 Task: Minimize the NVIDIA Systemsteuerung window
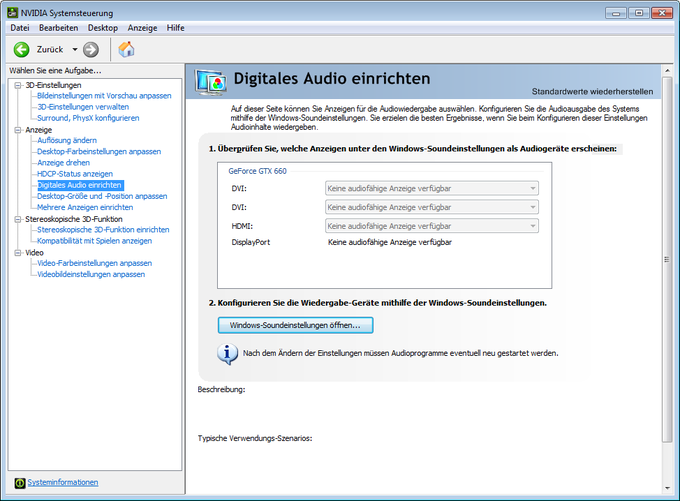(616, 13)
